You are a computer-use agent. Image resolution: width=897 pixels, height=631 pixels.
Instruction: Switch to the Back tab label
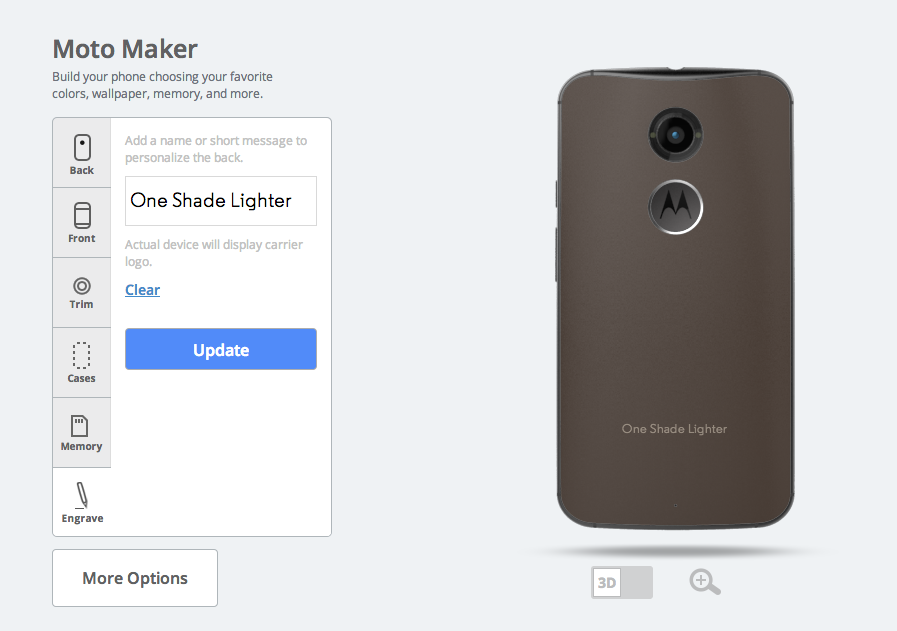(82, 170)
